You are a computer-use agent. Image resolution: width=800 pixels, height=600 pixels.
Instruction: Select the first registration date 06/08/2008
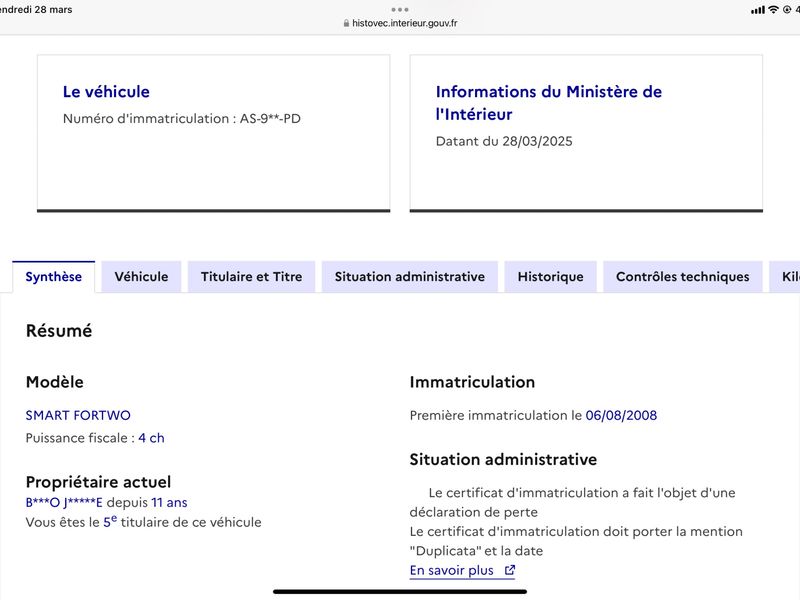[621, 415]
